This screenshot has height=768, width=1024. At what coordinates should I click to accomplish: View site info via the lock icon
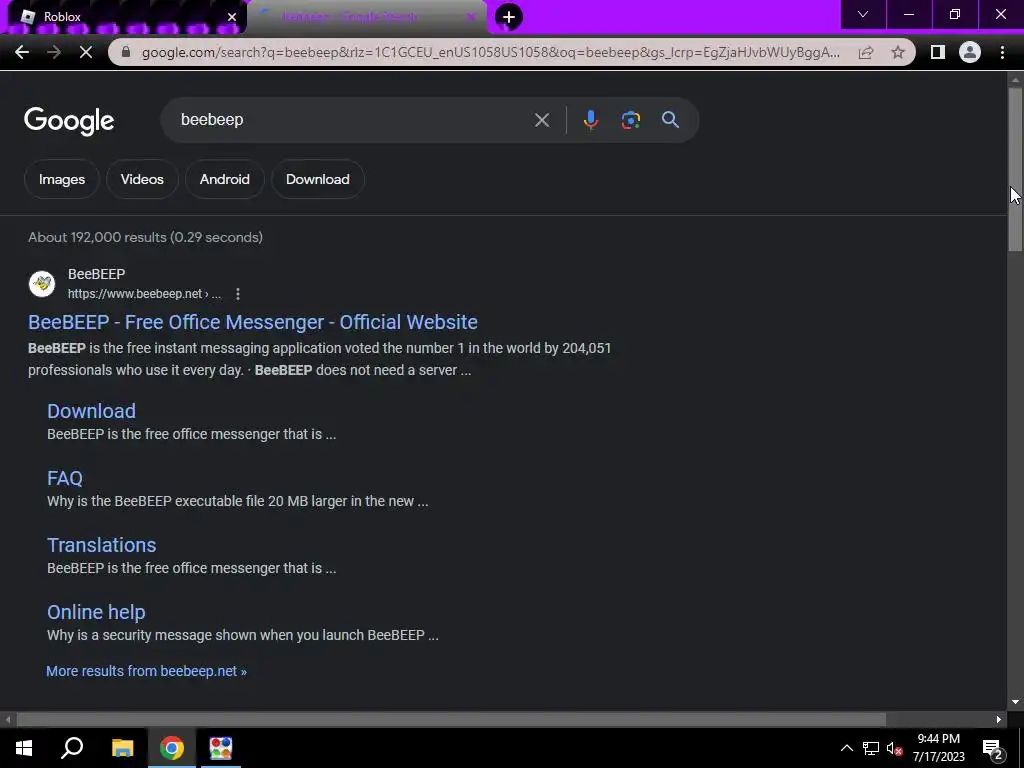click(x=126, y=52)
